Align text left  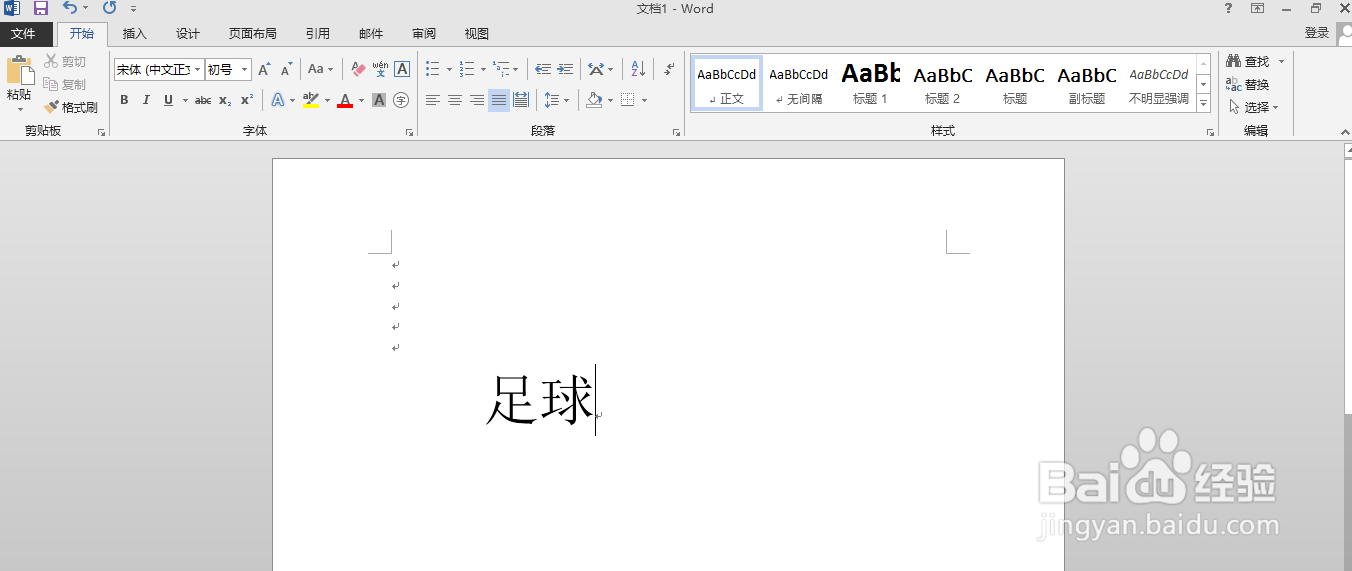(433, 100)
